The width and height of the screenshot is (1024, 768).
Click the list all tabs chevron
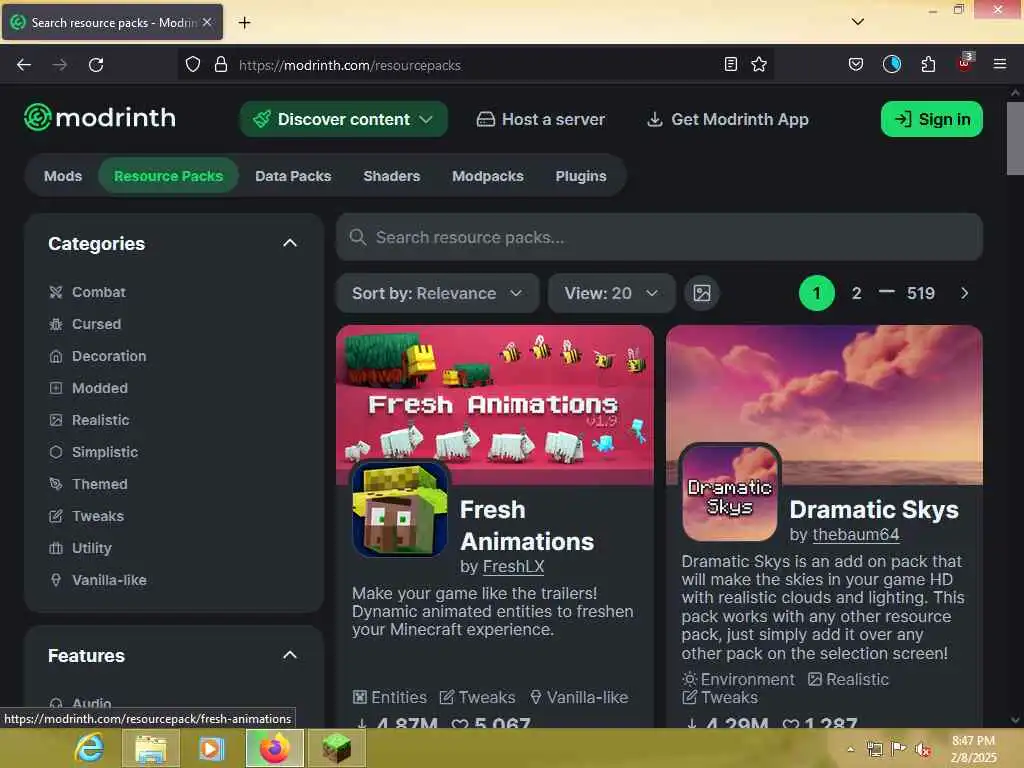coord(857,22)
